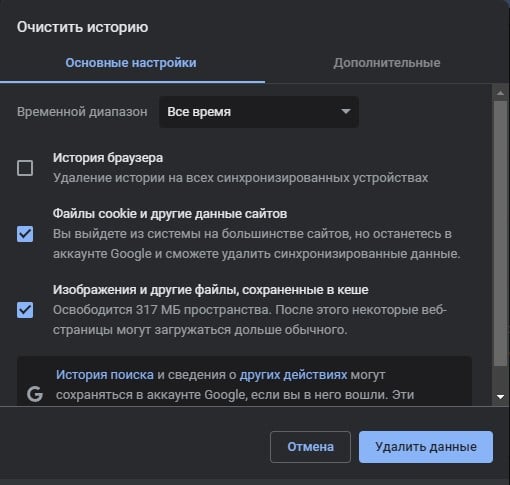Click the vertical scrollbar thumb
Image resolution: width=510 pixels, height=485 pixels.
[x=500, y=233]
